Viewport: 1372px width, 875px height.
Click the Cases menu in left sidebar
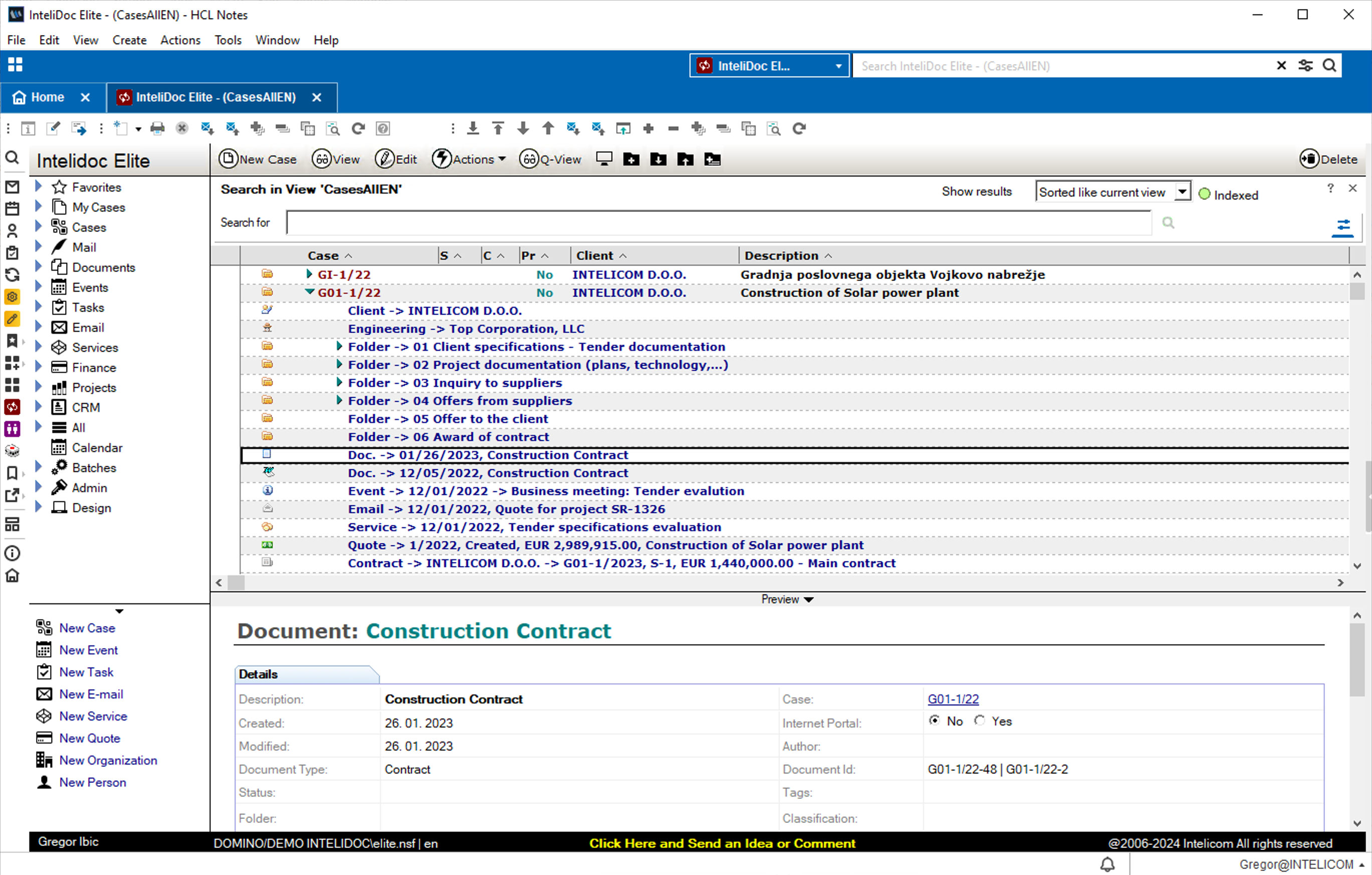point(89,227)
